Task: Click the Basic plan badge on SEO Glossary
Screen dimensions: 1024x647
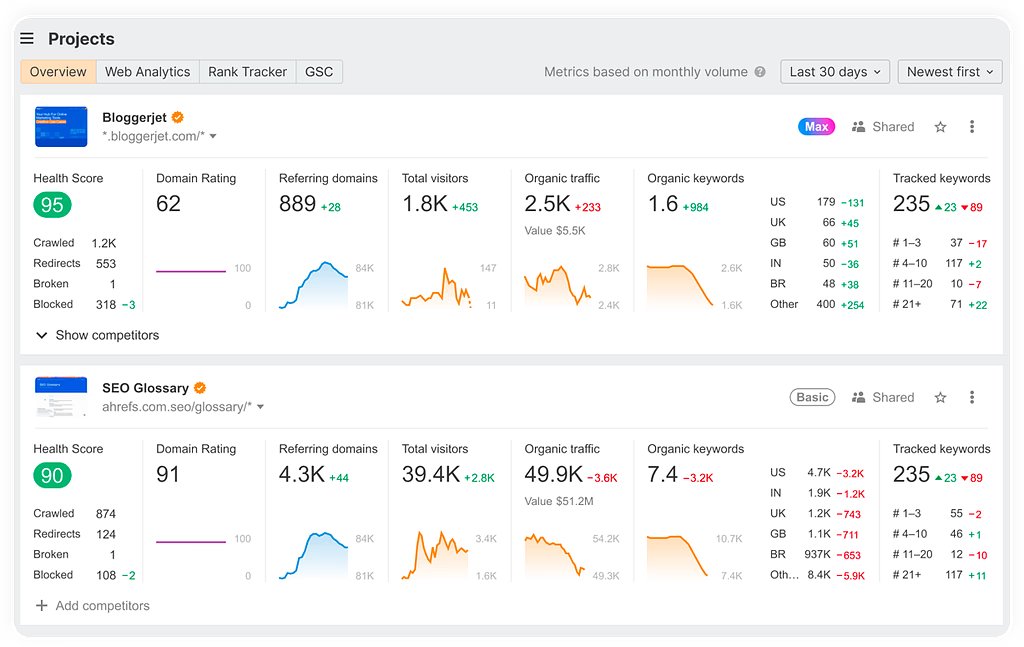Action: [x=812, y=397]
